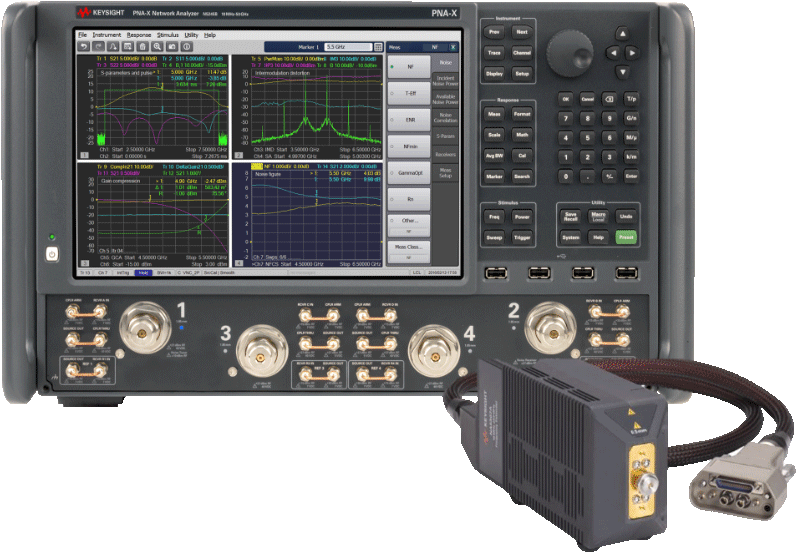Open the Stimulus menu in the menu bar
The height and width of the screenshot is (553, 797).
(x=168, y=35)
